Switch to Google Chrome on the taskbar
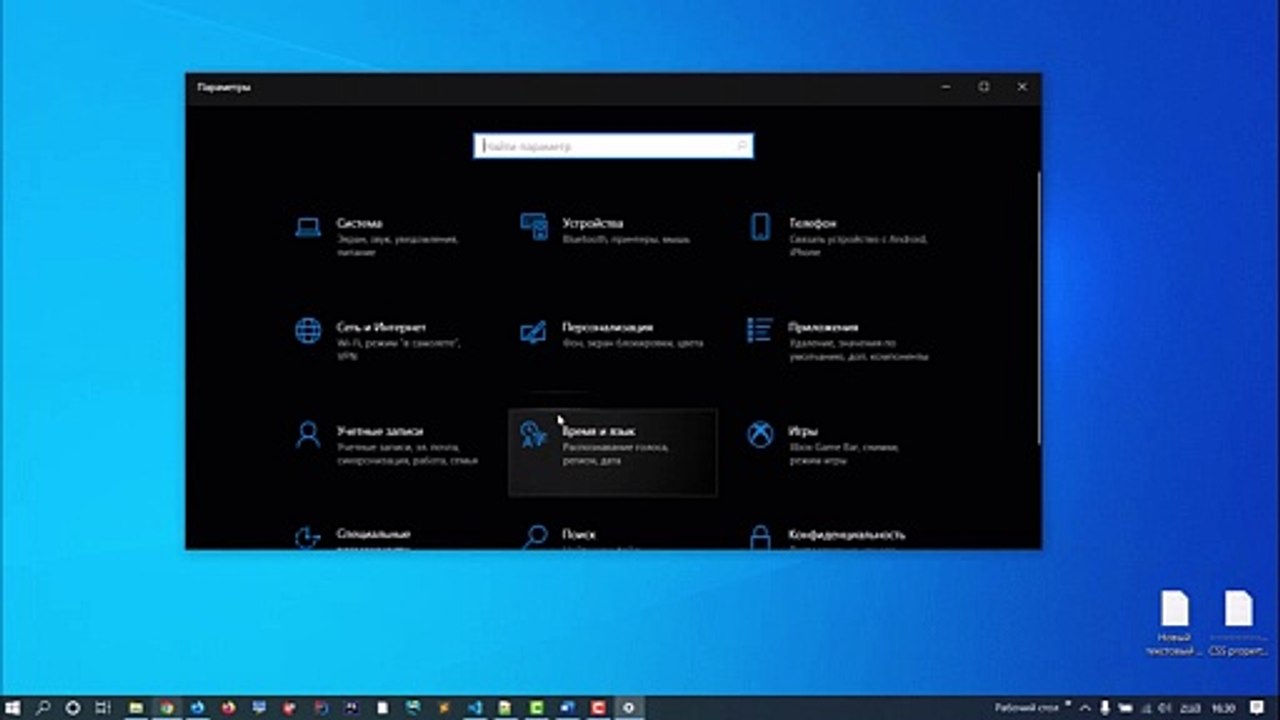The height and width of the screenshot is (720, 1280). [167, 708]
